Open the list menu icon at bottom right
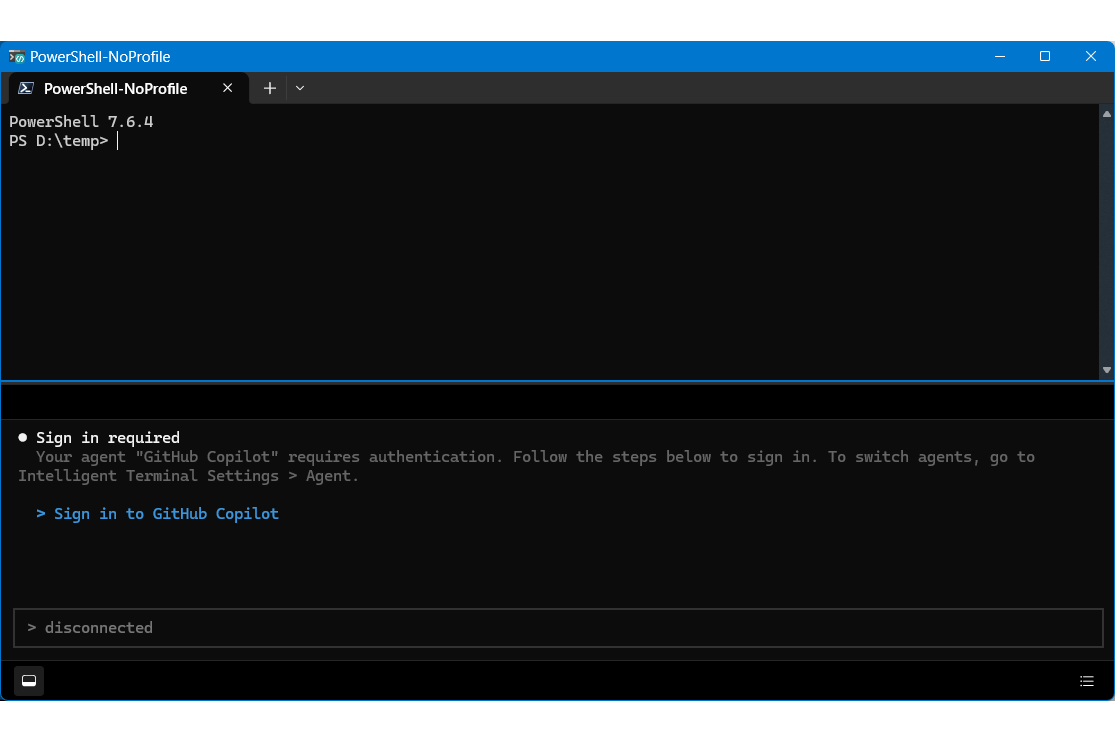1115x743 pixels. (x=1087, y=681)
